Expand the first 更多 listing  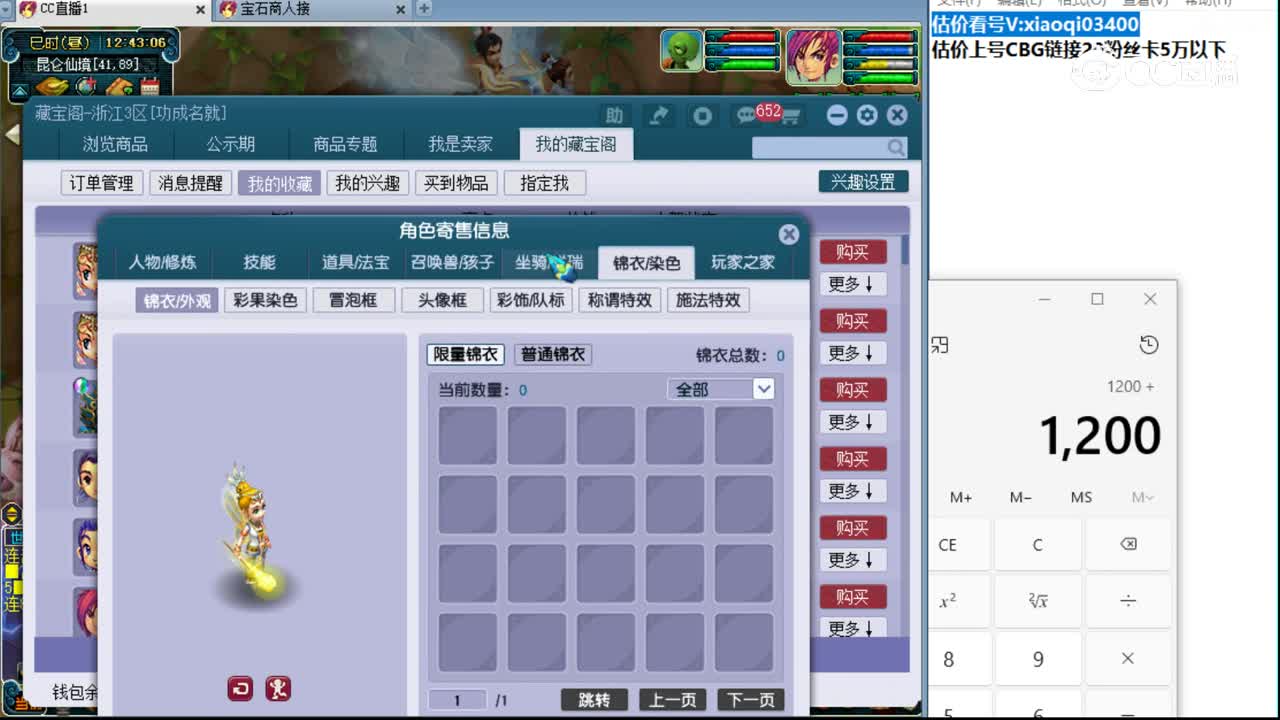[x=851, y=283]
